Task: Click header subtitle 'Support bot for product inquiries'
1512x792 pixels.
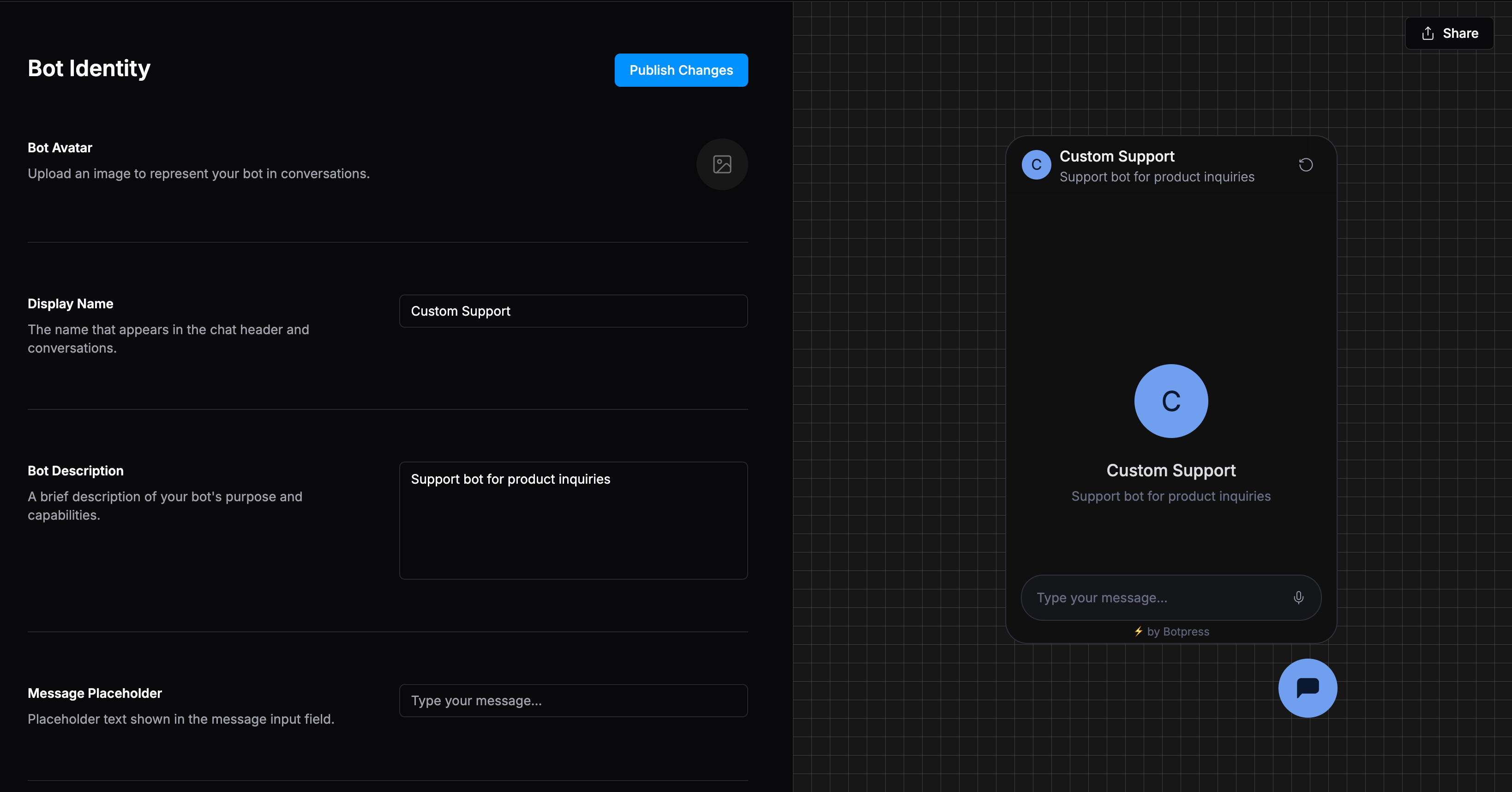Action: (x=1156, y=177)
